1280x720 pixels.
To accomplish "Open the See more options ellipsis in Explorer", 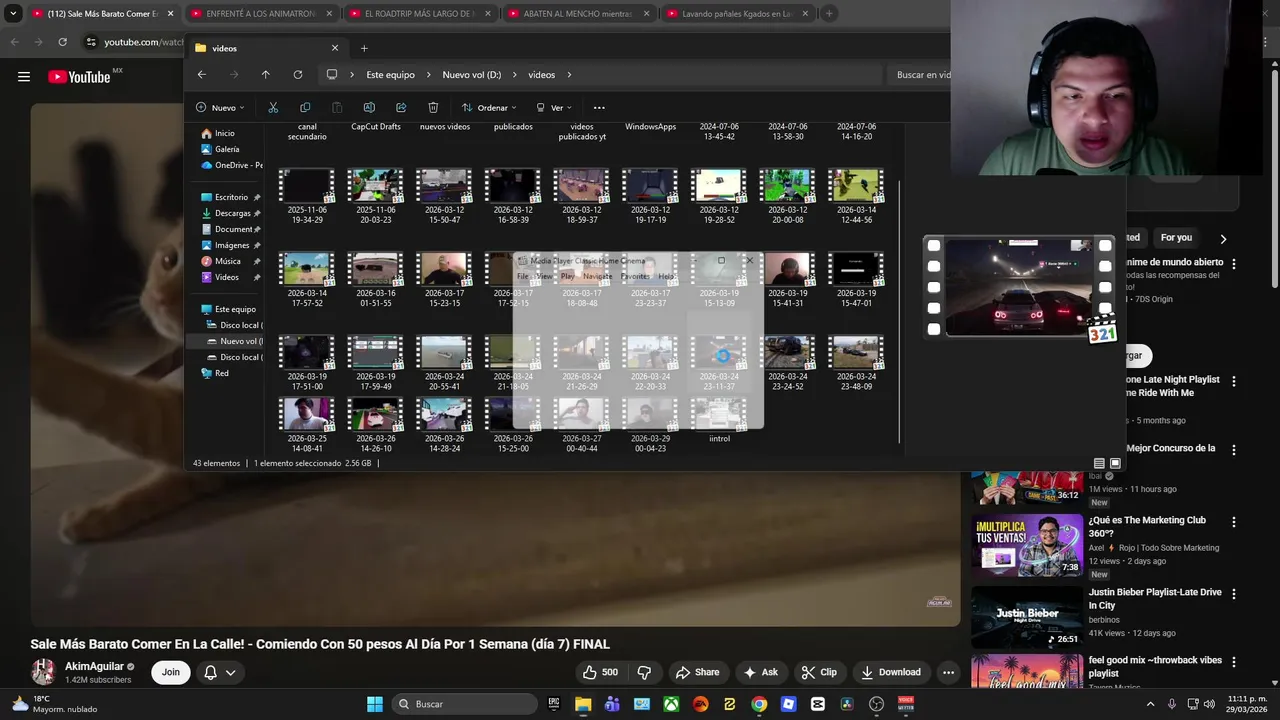I will 599,108.
